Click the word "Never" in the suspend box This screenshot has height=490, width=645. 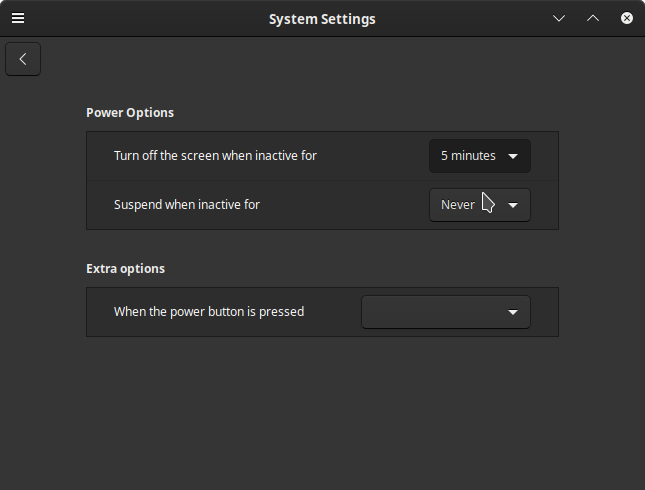[457, 205]
